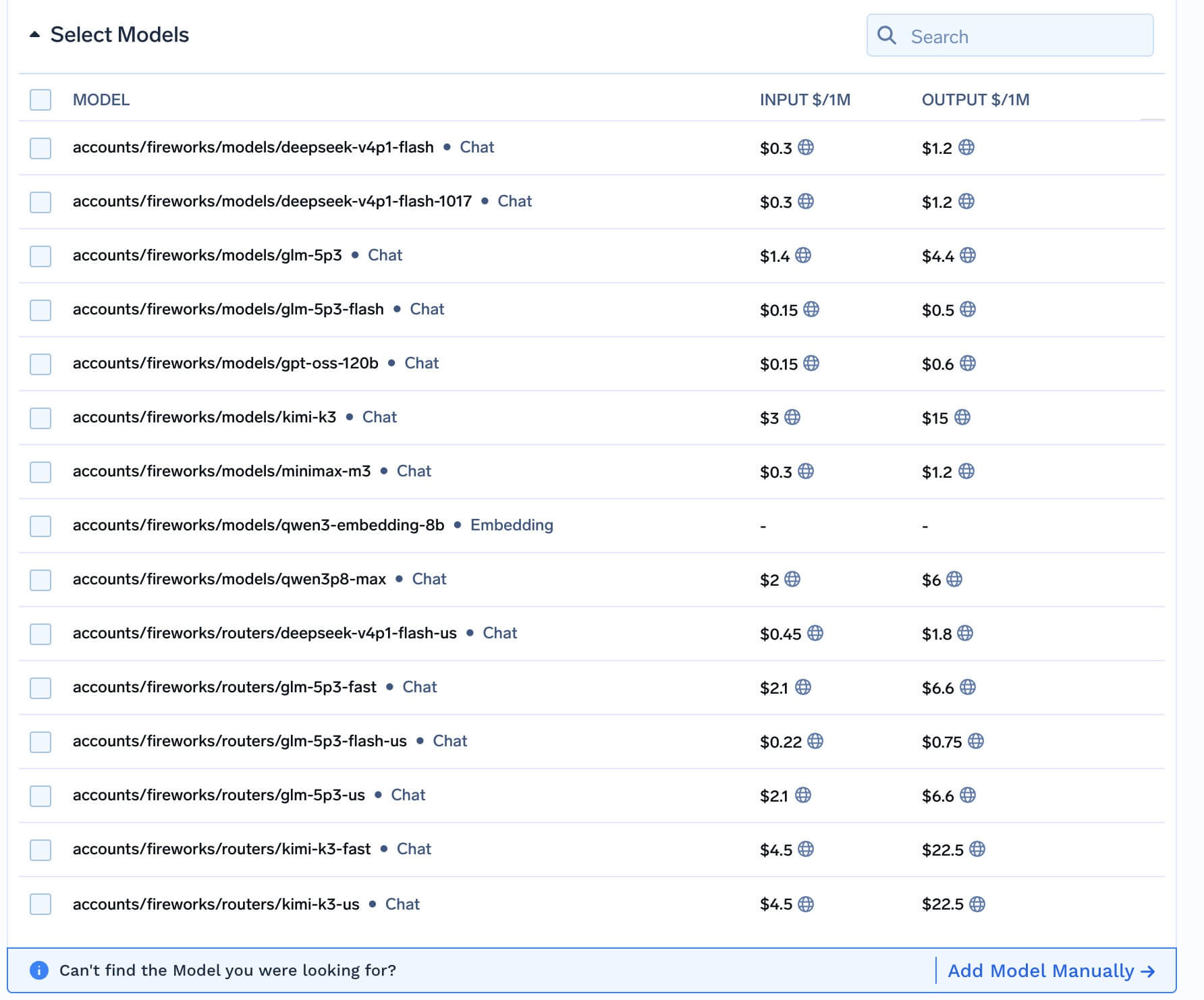
Task: Click globe icon beside $2 input price
Action: (792, 579)
